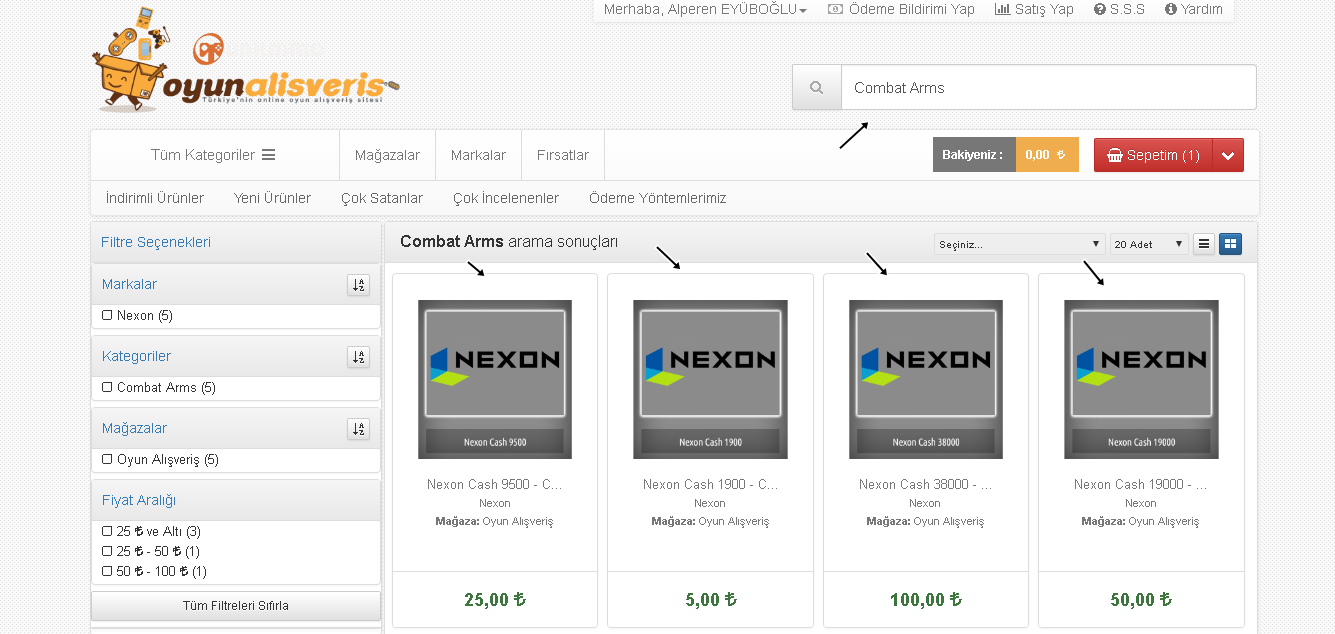Viewport: 1335px width, 634px height.
Task: Expand the Tüm Kategoriler menu
Action: click(x=213, y=155)
